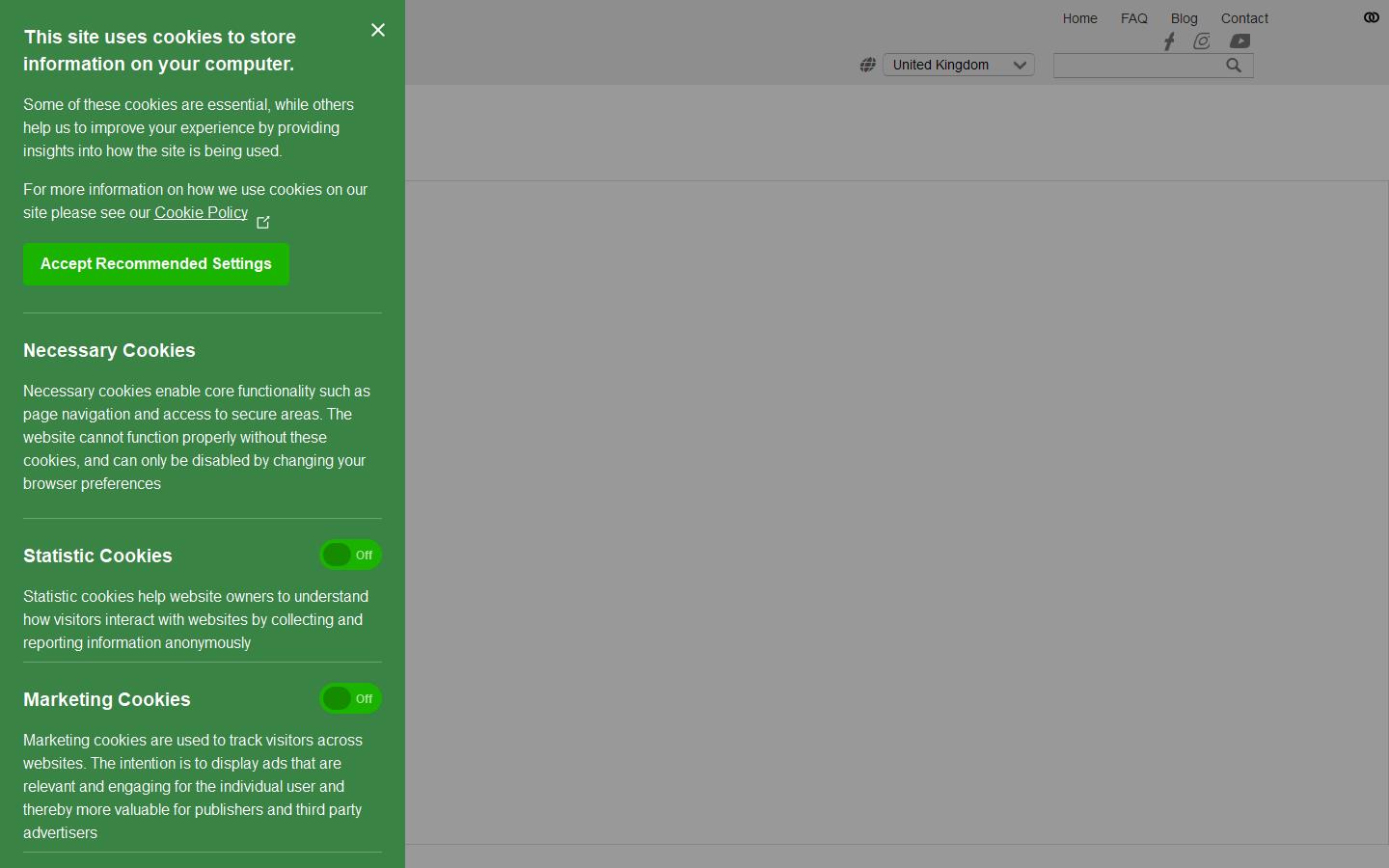Open the Contact page

pos(1244,18)
